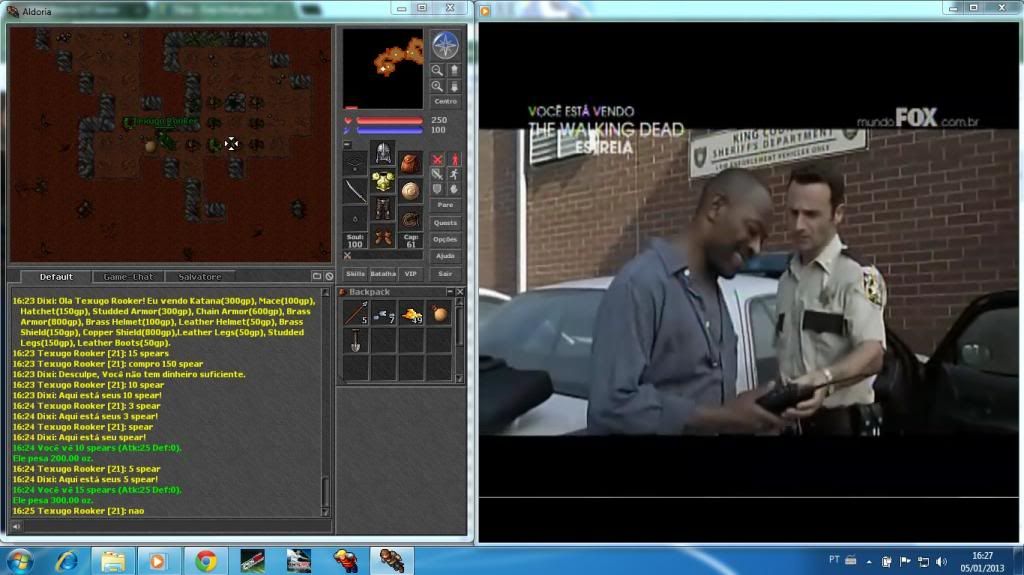Enable the shield defensive fight mode

coord(437,189)
